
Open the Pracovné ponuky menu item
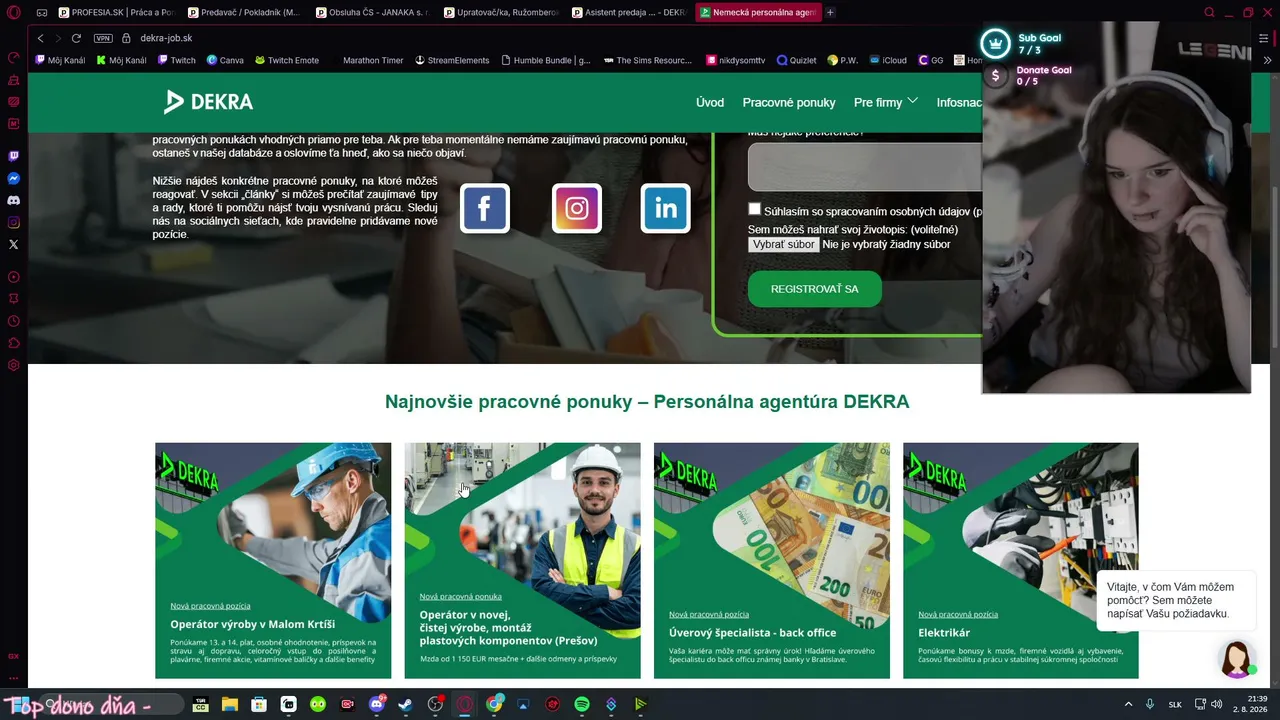(x=789, y=102)
